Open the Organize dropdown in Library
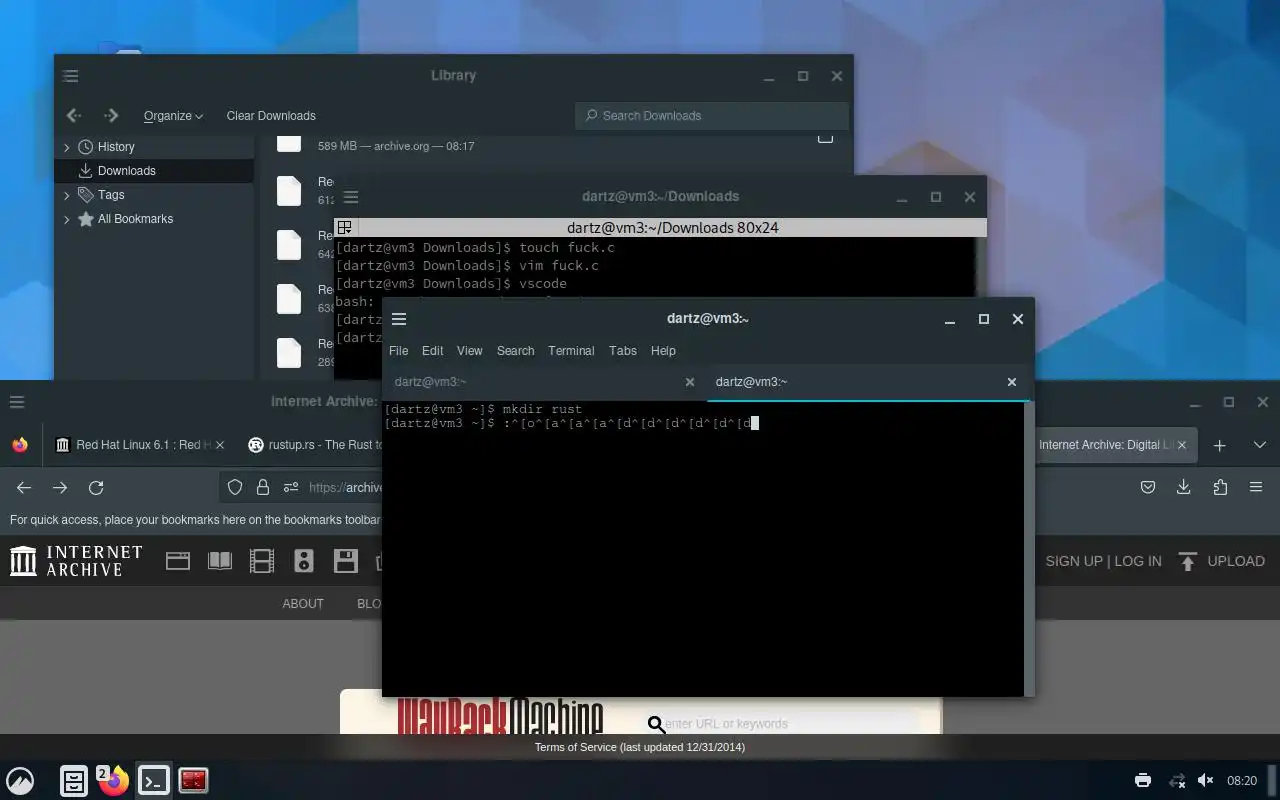 (x=173, y=116)
